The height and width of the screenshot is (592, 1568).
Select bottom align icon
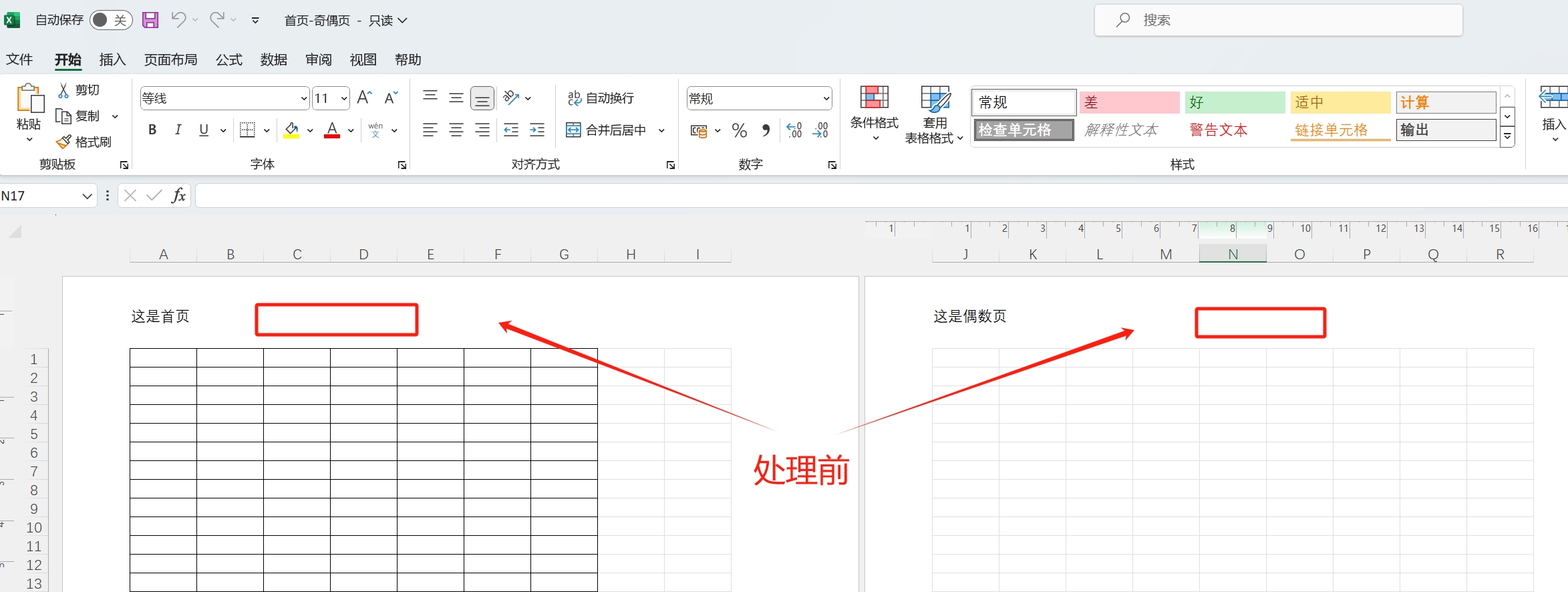point(482,98)
